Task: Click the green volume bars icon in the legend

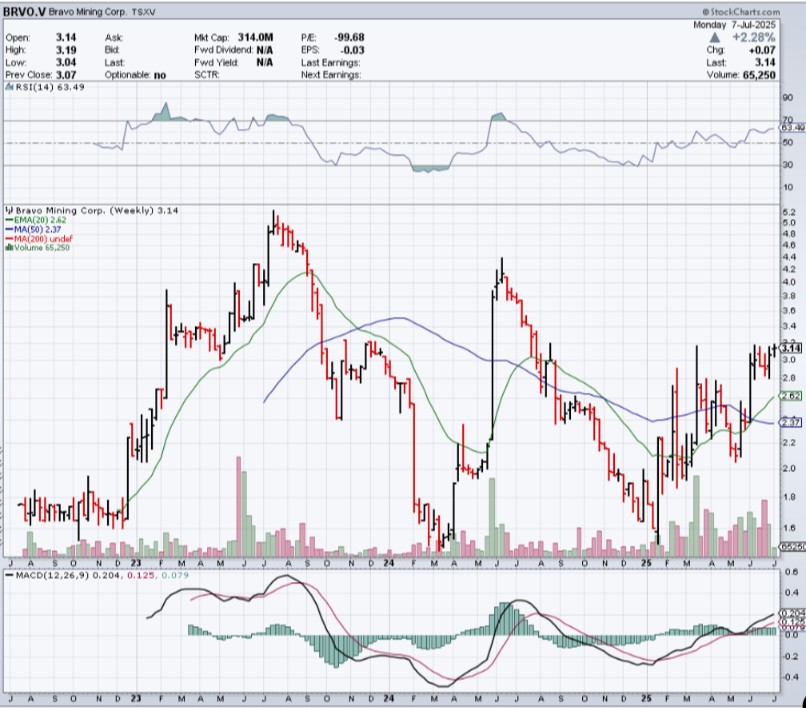Action: tap(10, 249)
